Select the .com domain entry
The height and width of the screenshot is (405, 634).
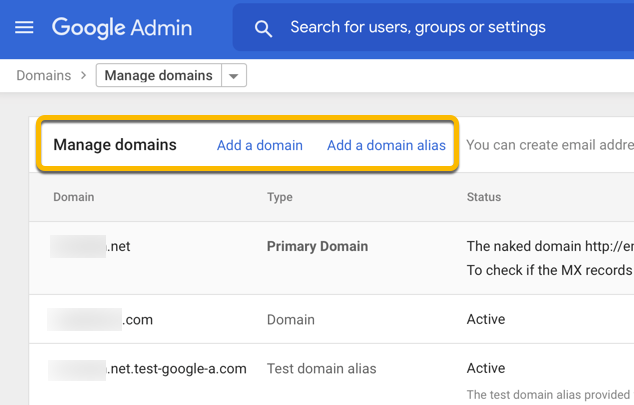coord(101,320)
